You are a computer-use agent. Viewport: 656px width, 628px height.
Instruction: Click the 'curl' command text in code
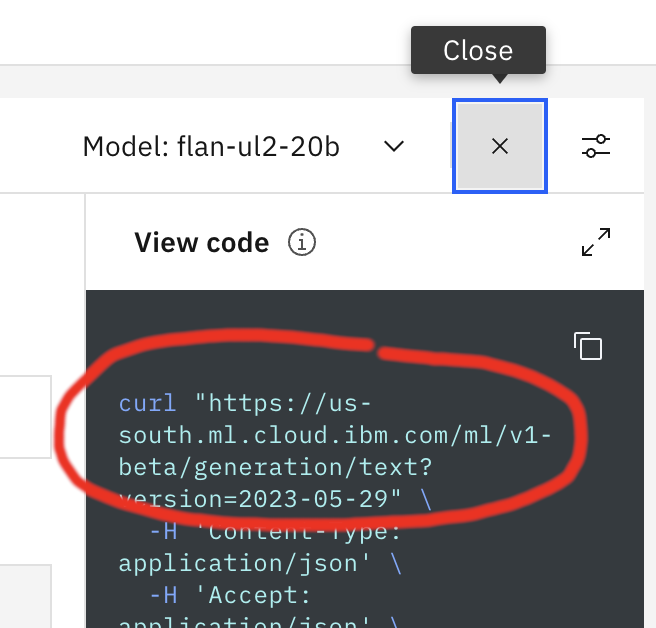click(x=148, y=403)
